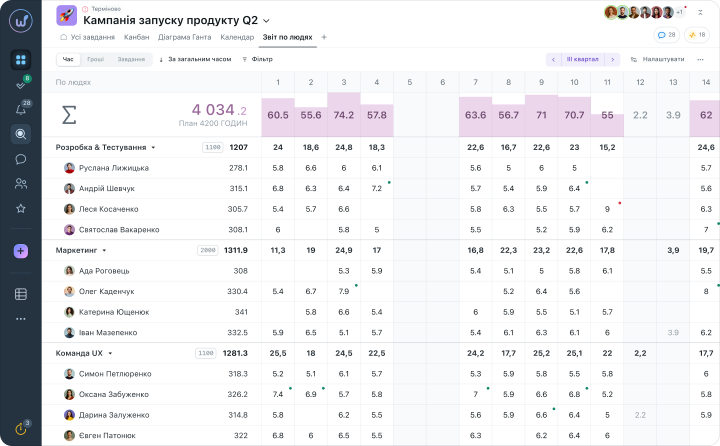Switch report mode to Час
The height and width of the screenshot is (446, 720).
[68, 59]
